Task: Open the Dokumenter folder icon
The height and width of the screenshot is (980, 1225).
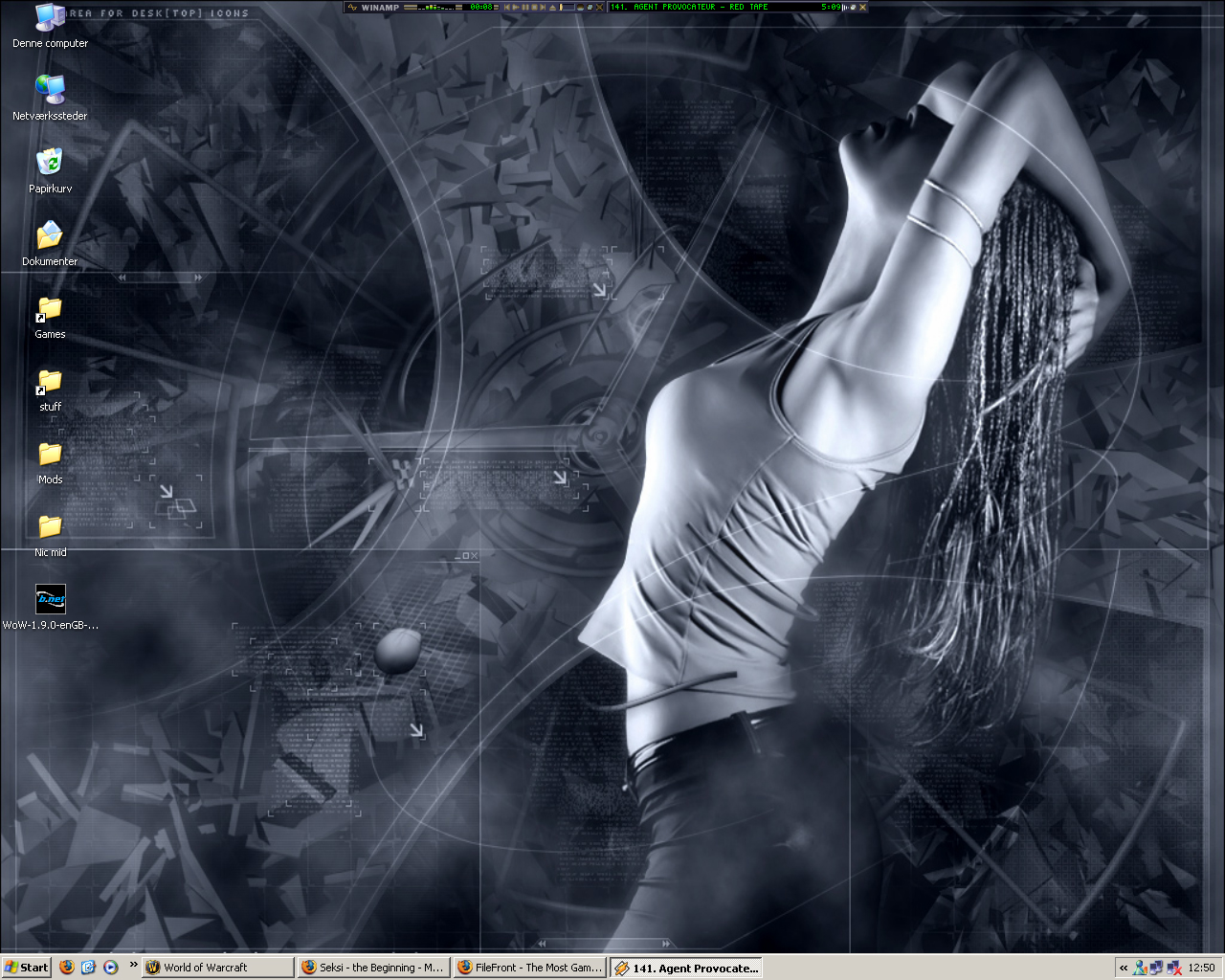Action: pyautogui.click(x=50, y=237)
